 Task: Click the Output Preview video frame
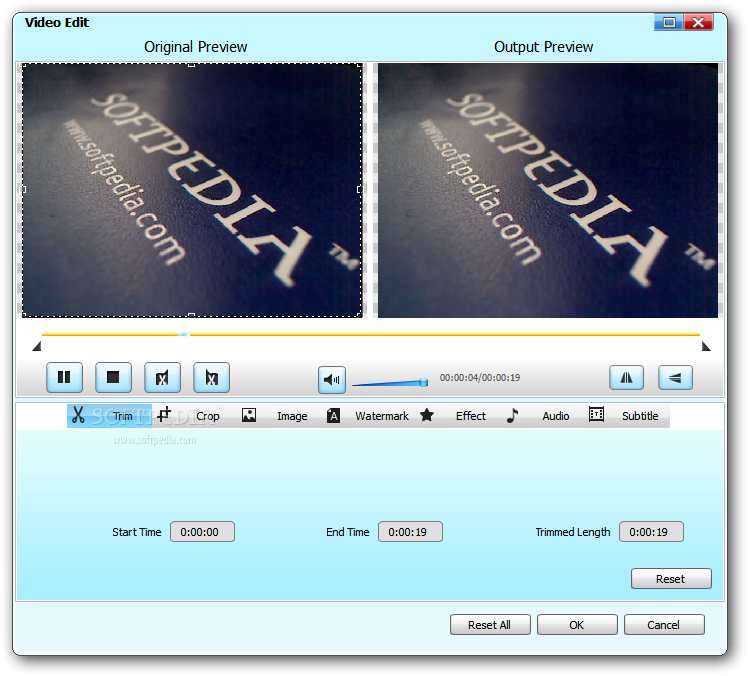pos(548,190)
